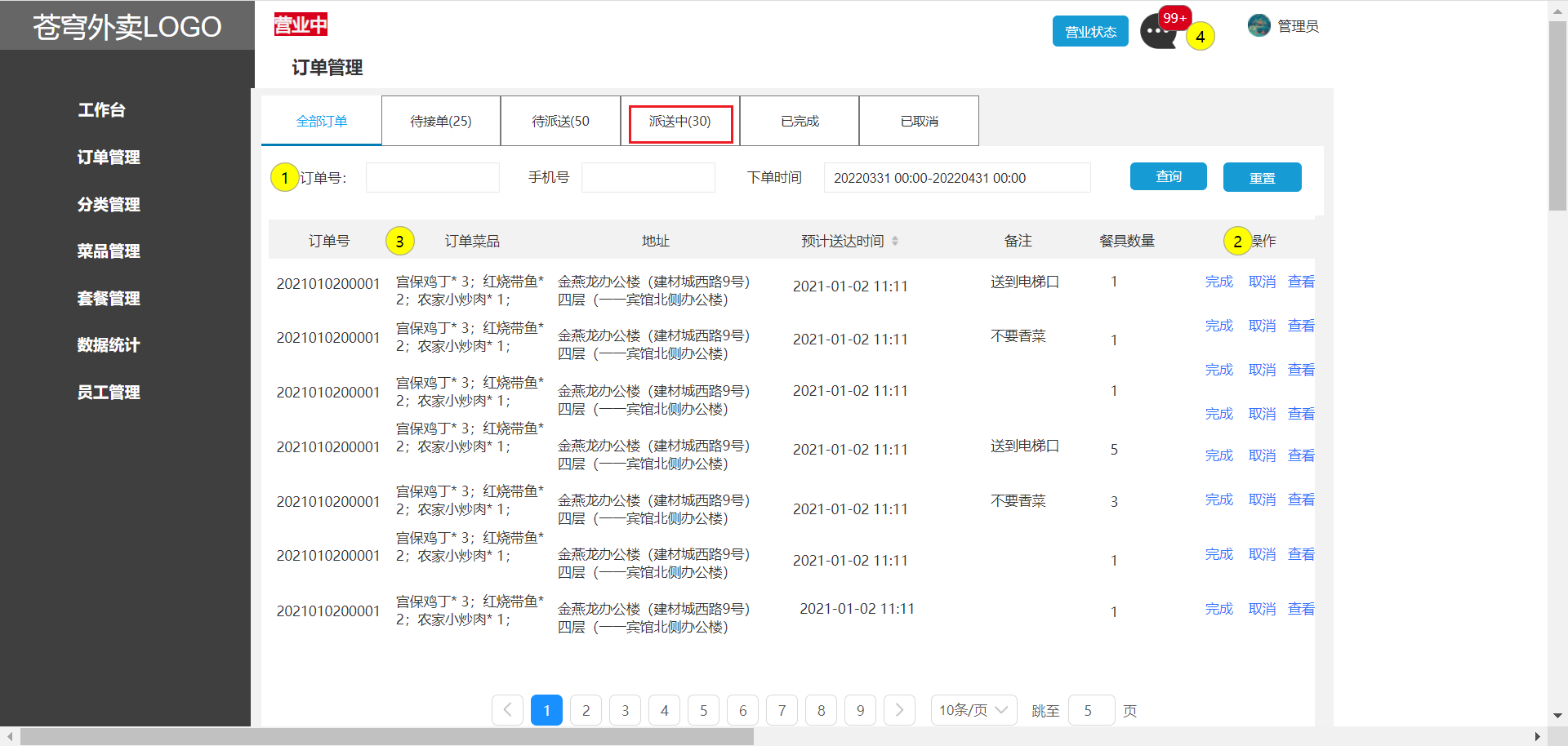This screenshot has height=746, width=1568.
Task: Open the chat messages icon
Action: 1156,34
